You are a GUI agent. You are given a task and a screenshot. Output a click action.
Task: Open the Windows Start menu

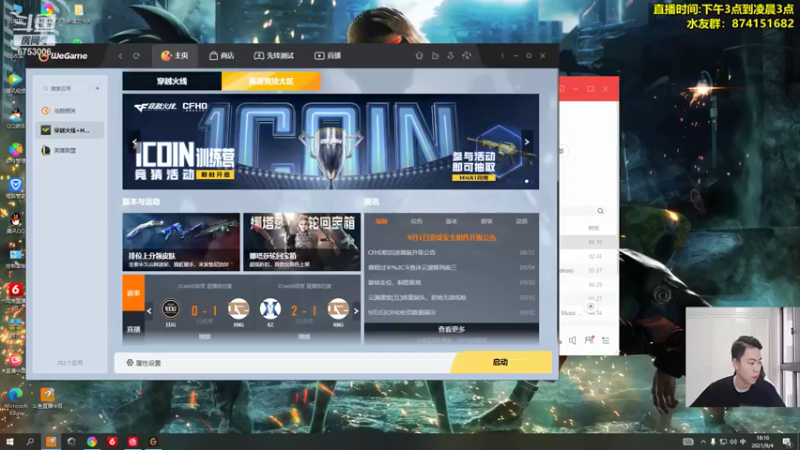point(9,442)
